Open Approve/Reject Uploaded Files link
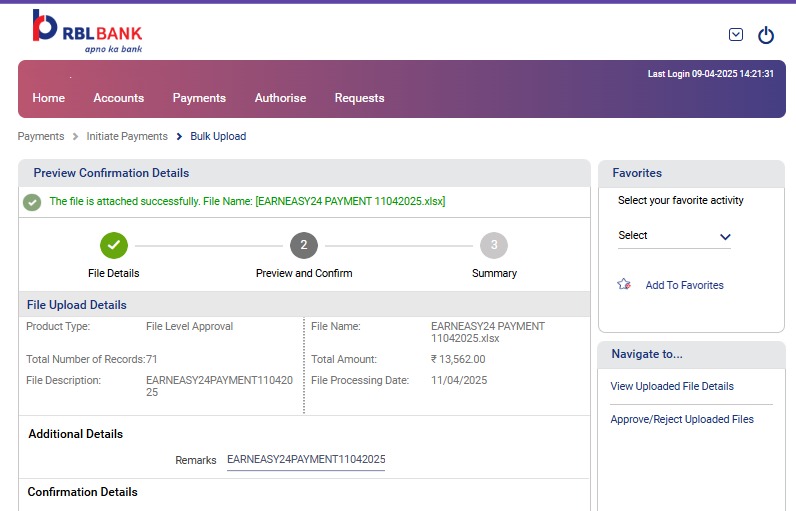Viewport: 796px width, 511px height. [x=682, y=419]
